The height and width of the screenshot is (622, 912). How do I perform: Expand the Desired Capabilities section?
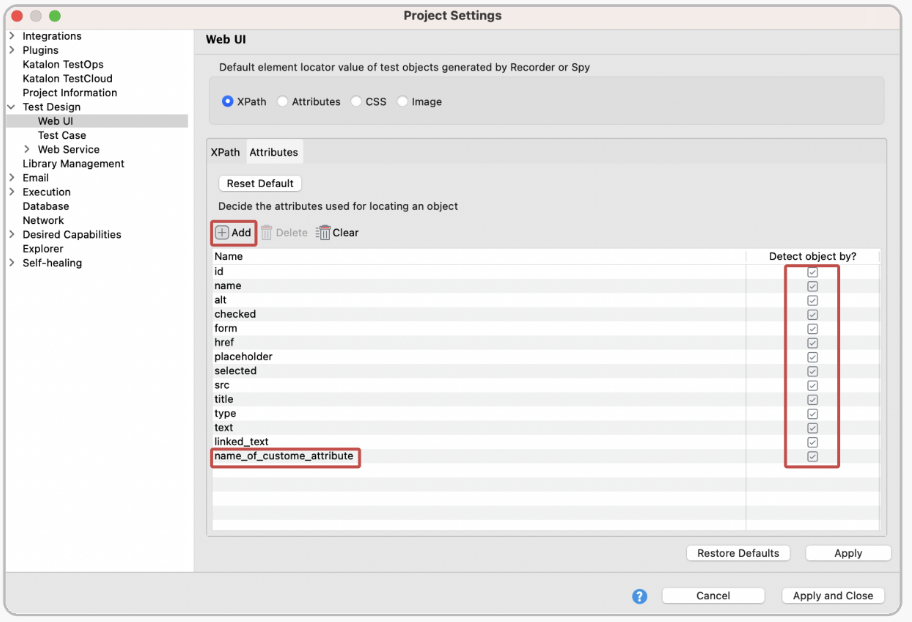pos(10,234)
